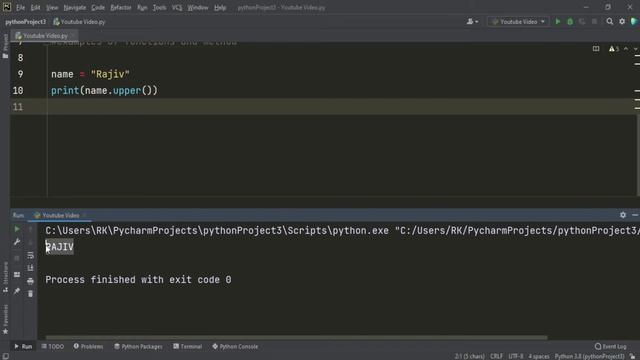Open the Run tool window button at bottom
640x360 pixels.
[x=23, y=347]
